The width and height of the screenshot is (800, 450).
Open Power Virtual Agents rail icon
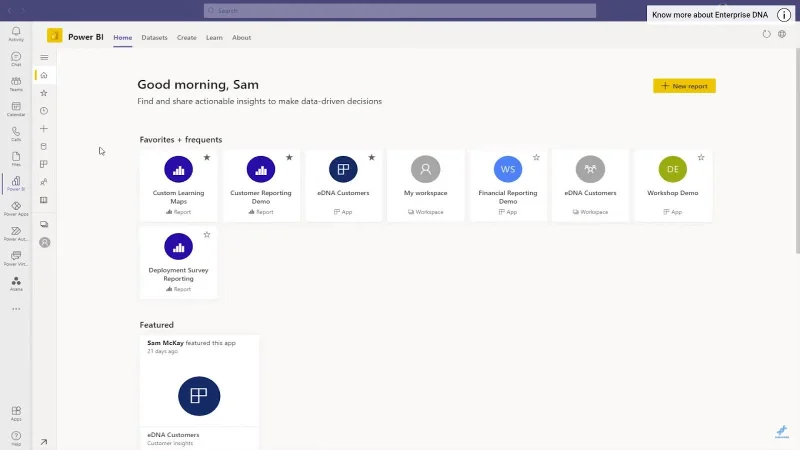(x=16, y=258)
